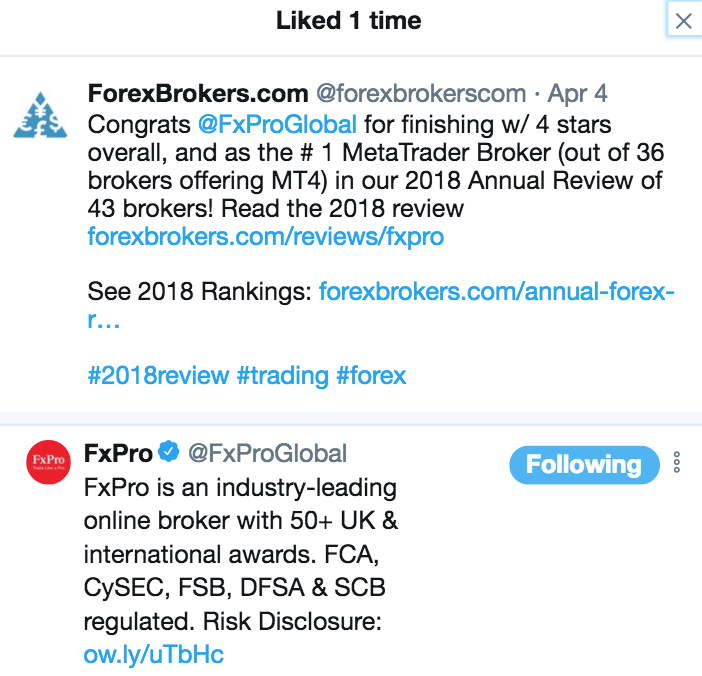Image resolution: width=702 pixels, height=676 pixels.
Task: Click the @forexbrokerscom handle
Action: [x=421, y=95]
